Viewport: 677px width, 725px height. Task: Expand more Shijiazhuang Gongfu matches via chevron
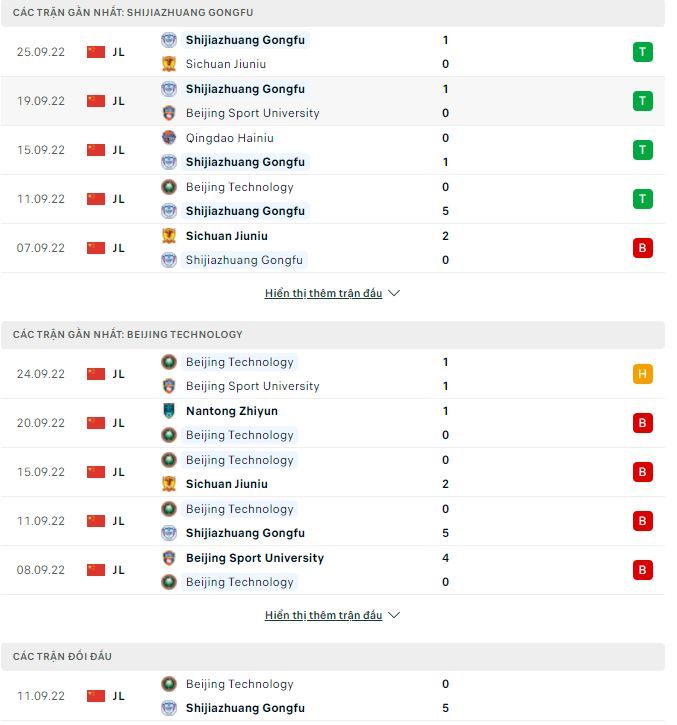point(394,294)
